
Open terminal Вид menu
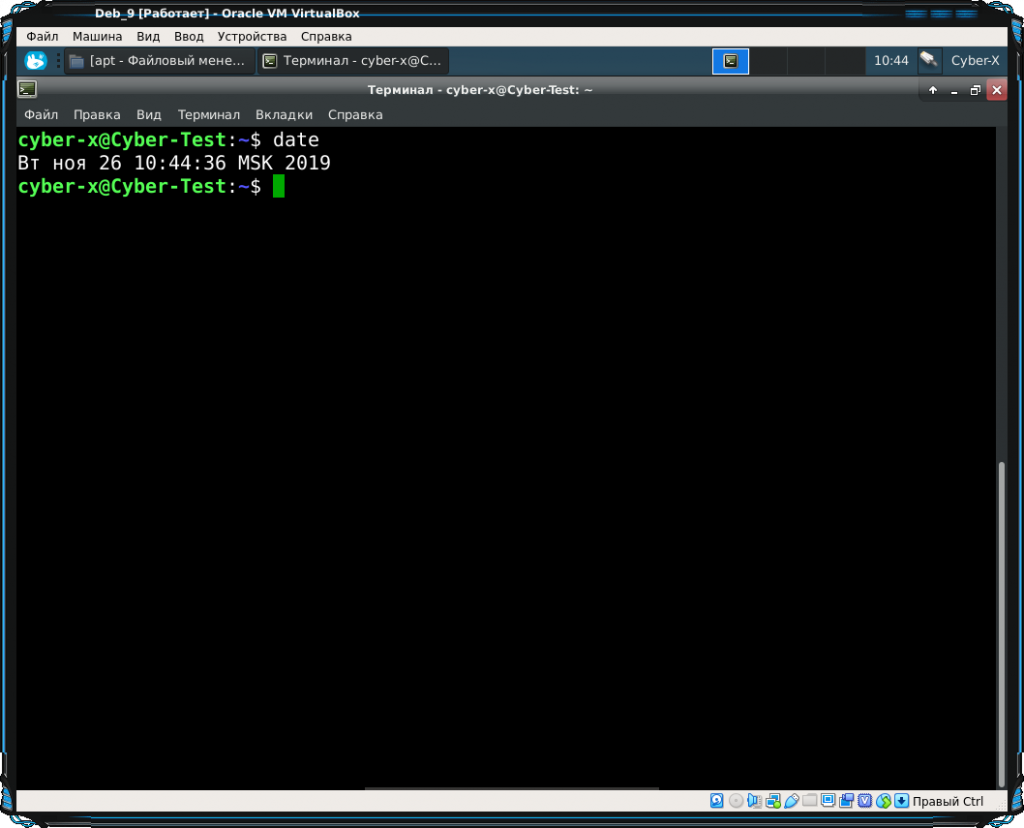click(x=149, y=115)
